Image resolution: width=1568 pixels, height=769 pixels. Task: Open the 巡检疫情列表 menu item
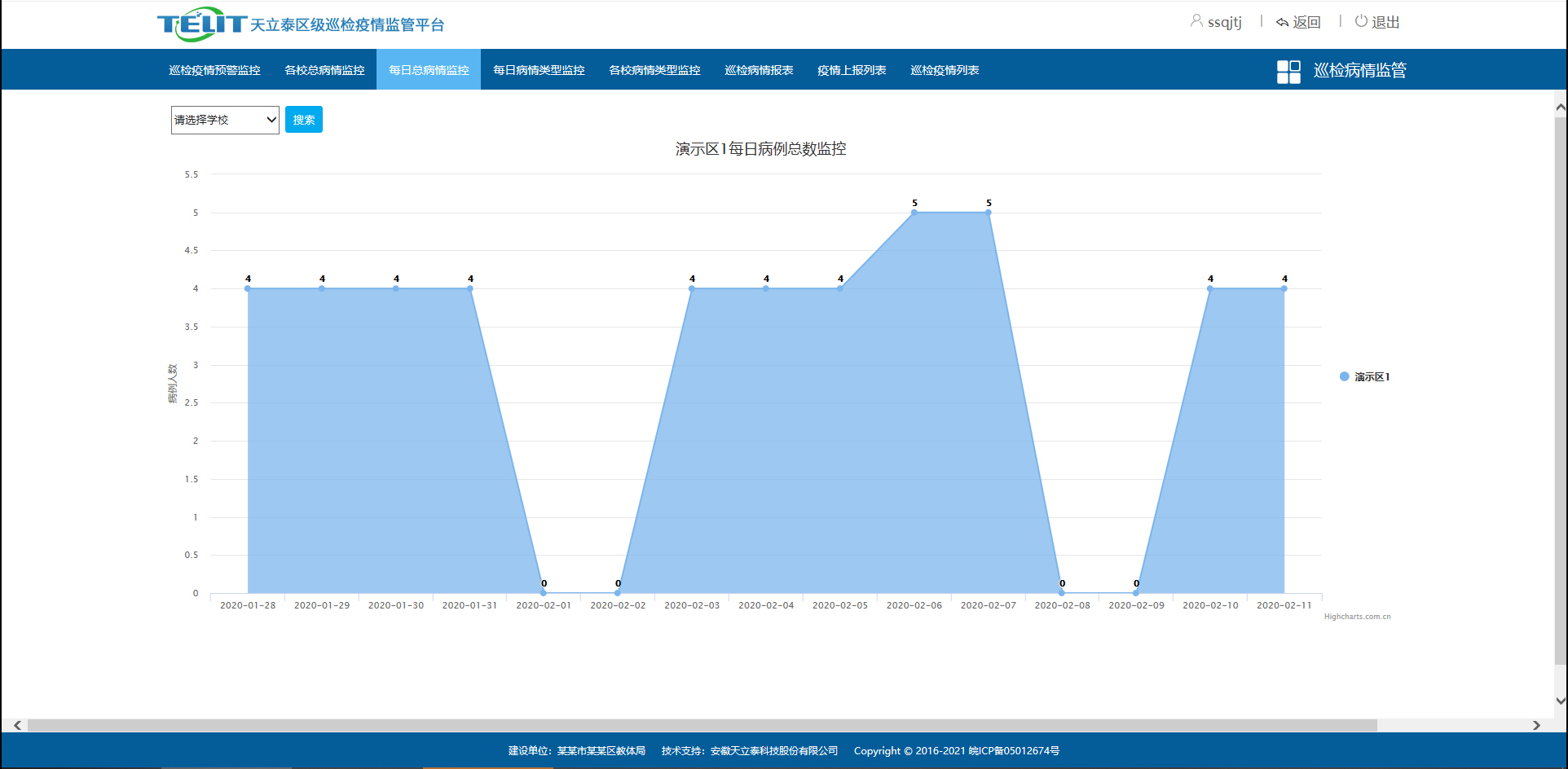945,70
